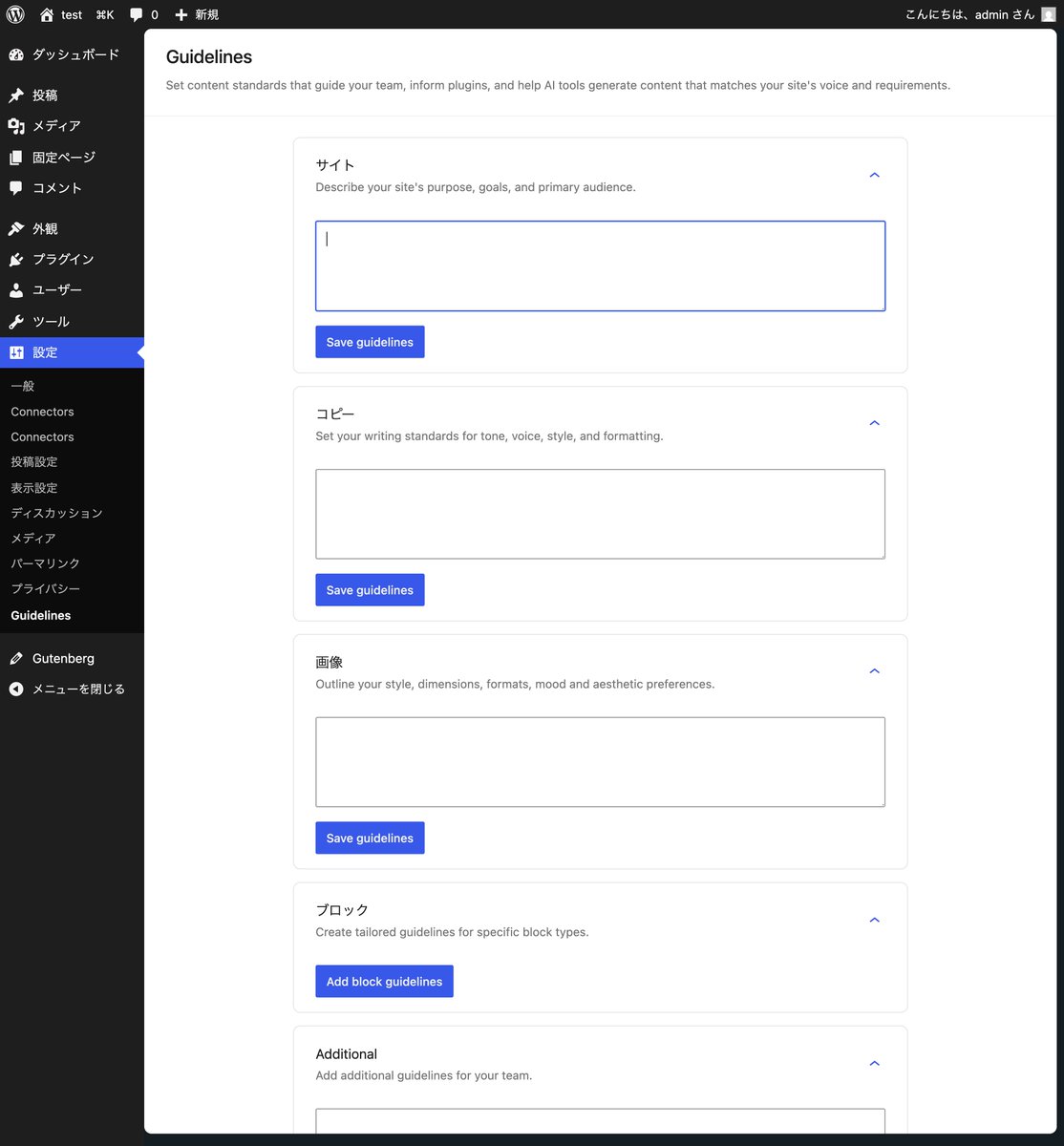Focus the サイト guidelines text area
Image resolution: width=1064 pixels, height=1146 pixels.
tap(600, 266)
